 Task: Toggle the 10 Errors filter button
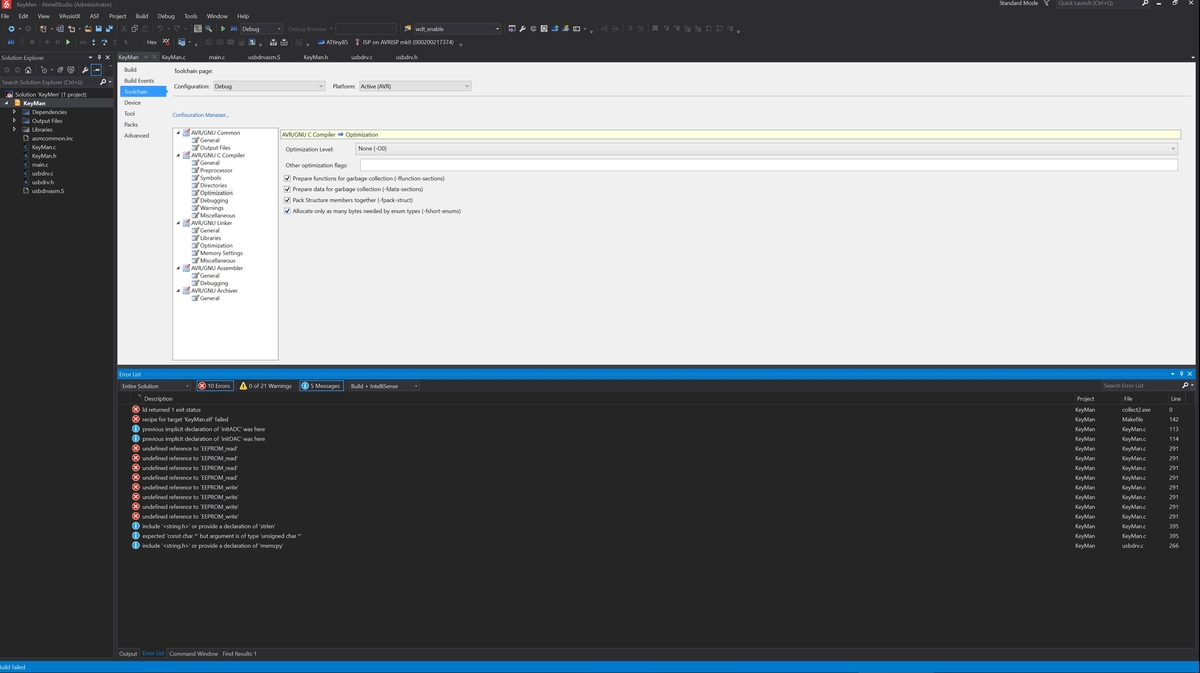point(214,385)
